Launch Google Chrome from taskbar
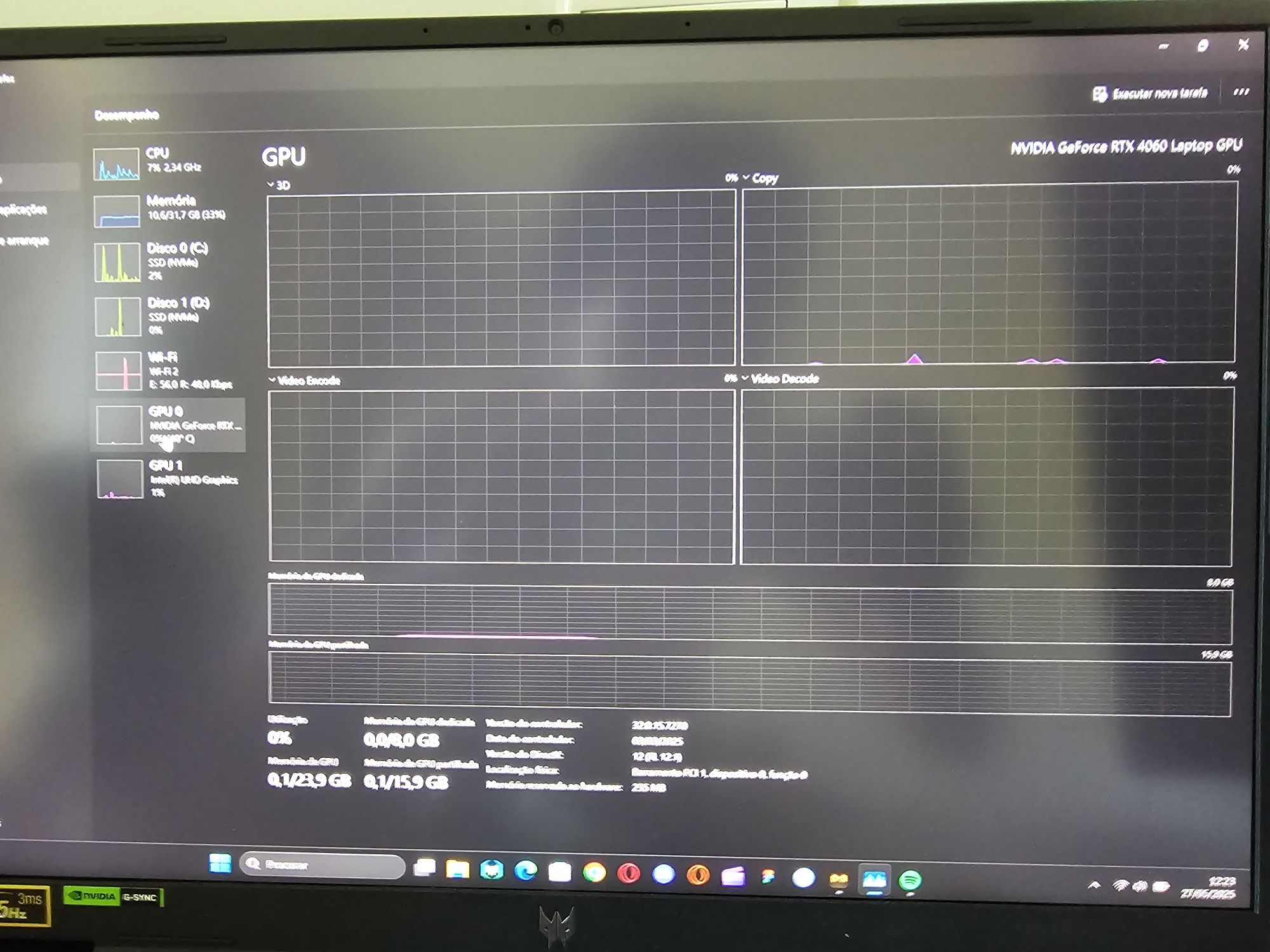1270x952 pixels. point(594,873)
